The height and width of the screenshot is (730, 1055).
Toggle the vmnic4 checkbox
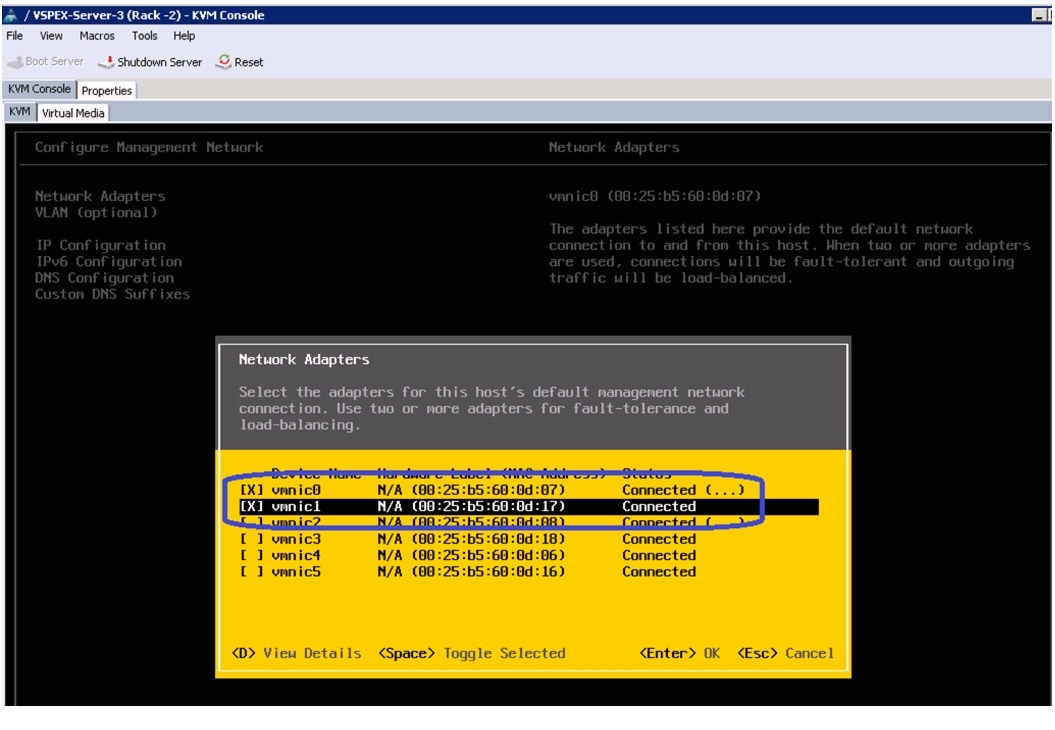(x=252, y=555)
